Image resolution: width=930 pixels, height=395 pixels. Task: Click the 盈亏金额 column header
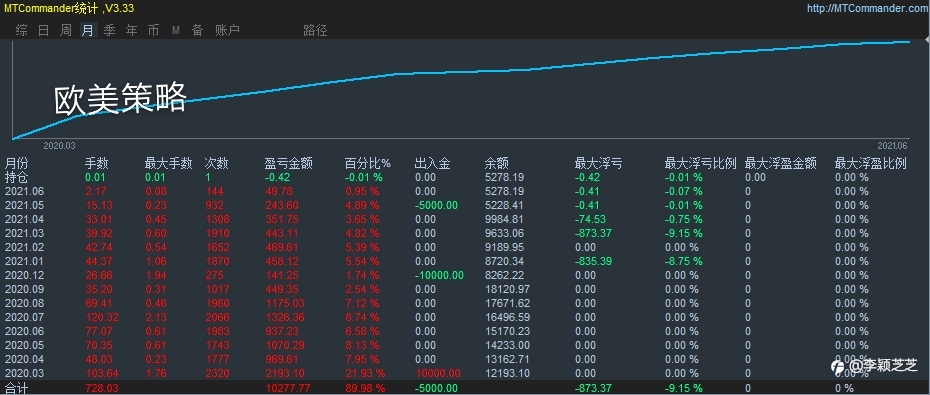pos(288,163)
